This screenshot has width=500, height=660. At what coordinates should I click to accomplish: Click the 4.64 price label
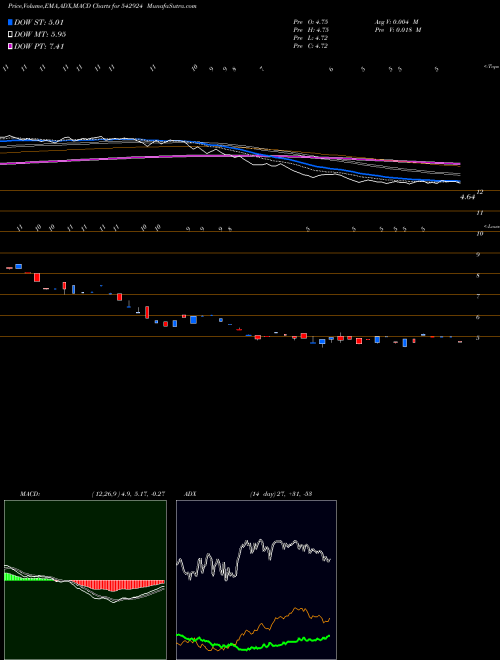[467, 197]
